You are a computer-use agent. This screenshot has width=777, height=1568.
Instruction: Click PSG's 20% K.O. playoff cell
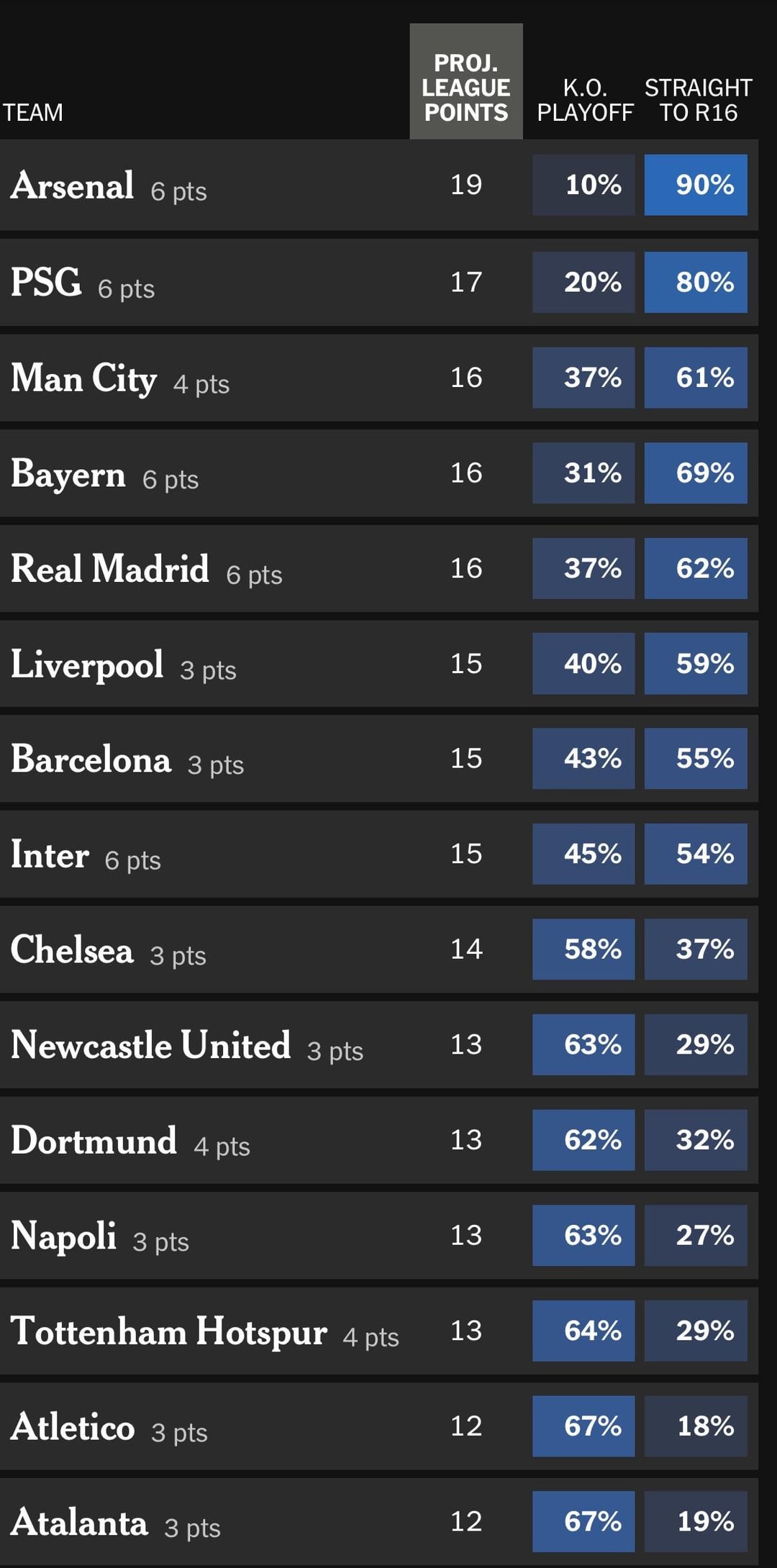(583, 282)
